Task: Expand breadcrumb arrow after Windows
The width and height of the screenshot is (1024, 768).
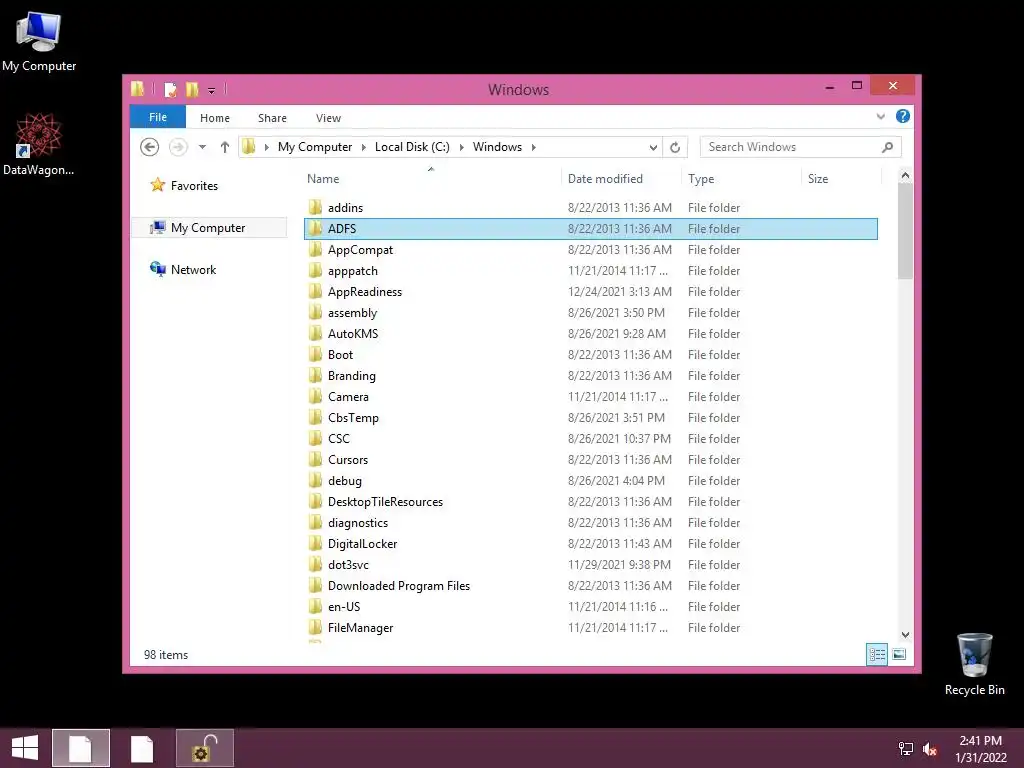Action: [534, 148]
